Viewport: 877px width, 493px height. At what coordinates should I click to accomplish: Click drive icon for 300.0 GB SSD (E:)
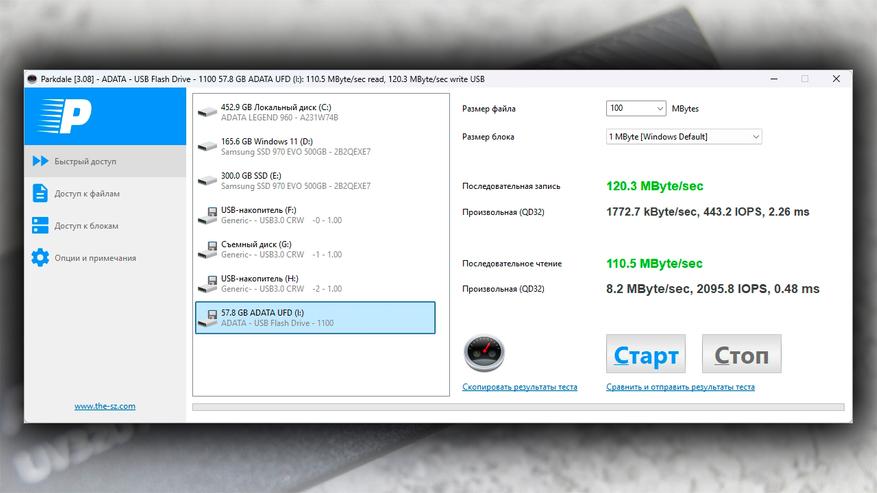tap(208, 181)
